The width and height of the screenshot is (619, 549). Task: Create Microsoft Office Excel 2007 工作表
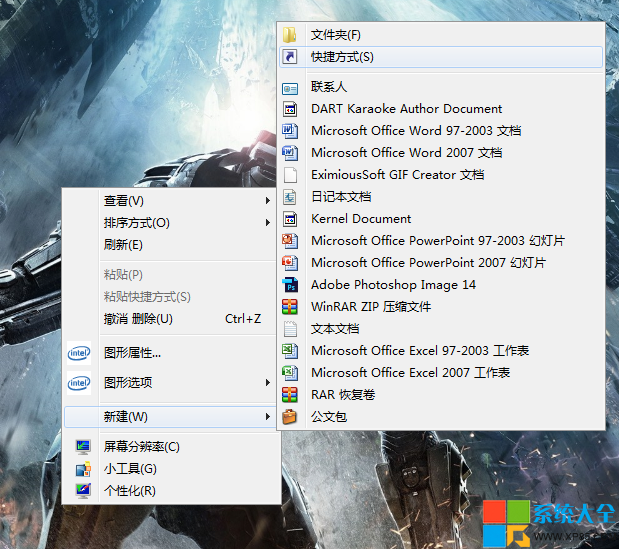pyautogui.click(x=441, y=373)
